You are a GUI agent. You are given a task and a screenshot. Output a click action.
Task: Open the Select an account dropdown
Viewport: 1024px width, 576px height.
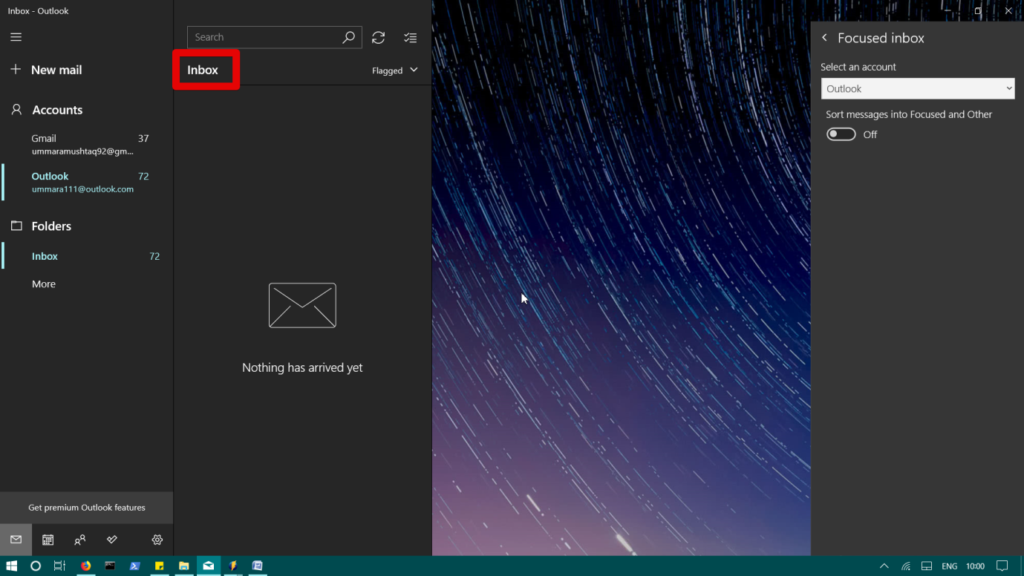pyautogui.click(x=917, y=89)
